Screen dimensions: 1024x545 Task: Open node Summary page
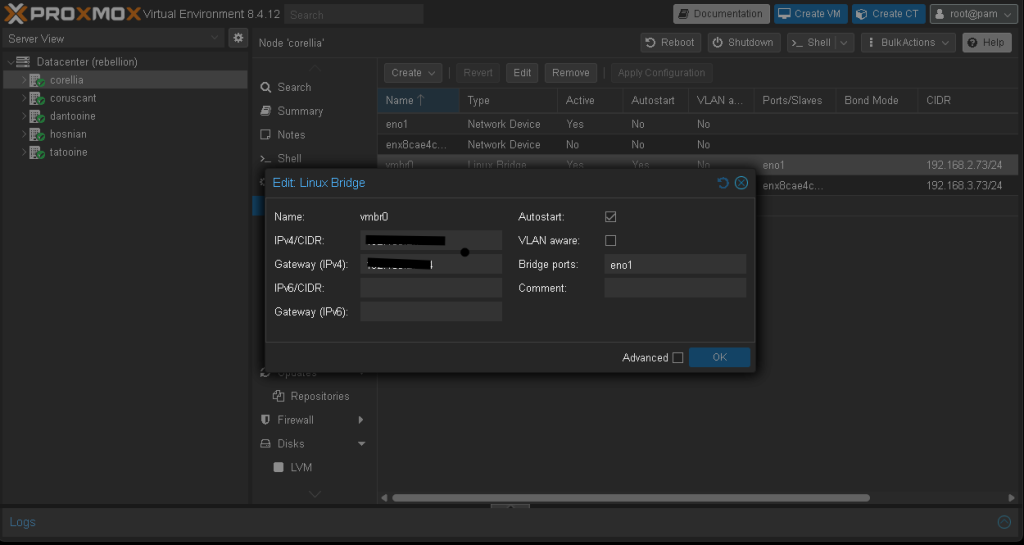pos(299,111)
